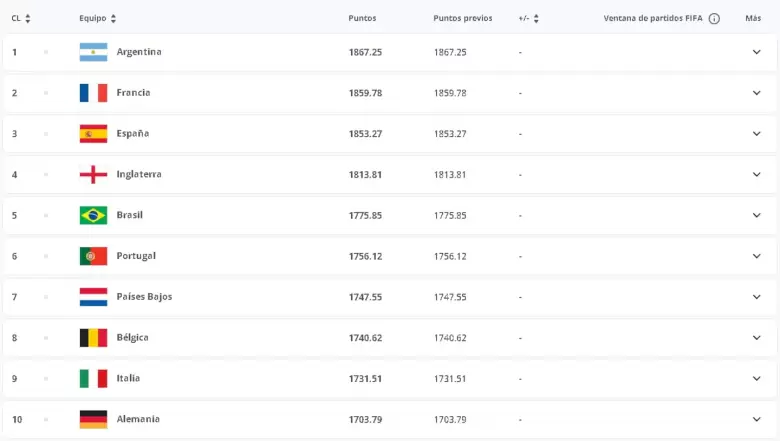This screenshot has height=441, width=780.
Task: Open the Francia team link
Action: [x=133, y=92]
